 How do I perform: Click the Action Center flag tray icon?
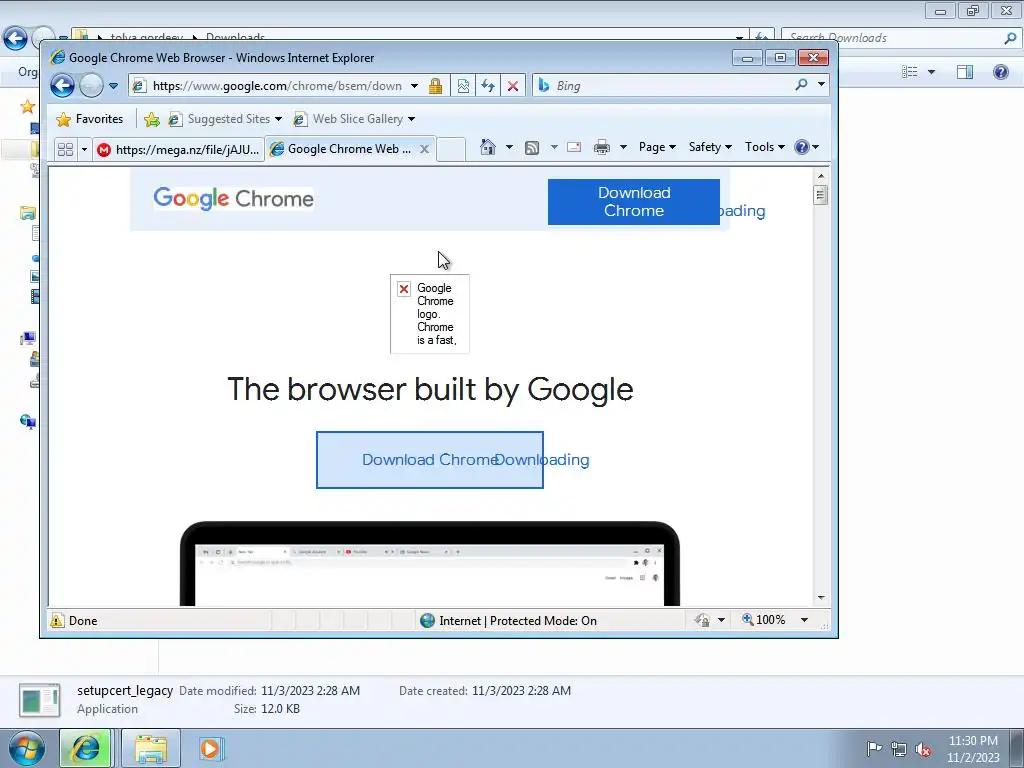(874, 748)
